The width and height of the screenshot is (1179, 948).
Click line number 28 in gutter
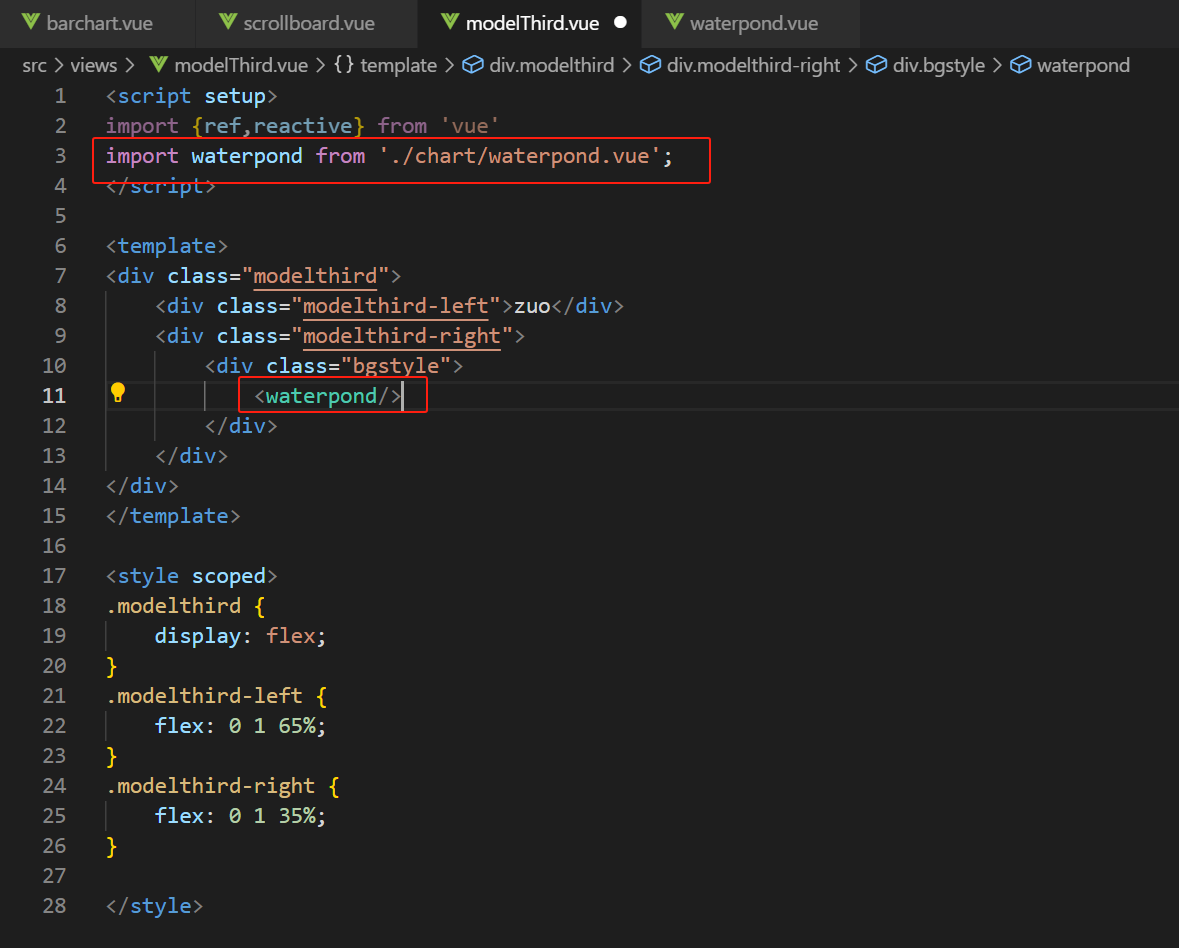click(54, 906)
